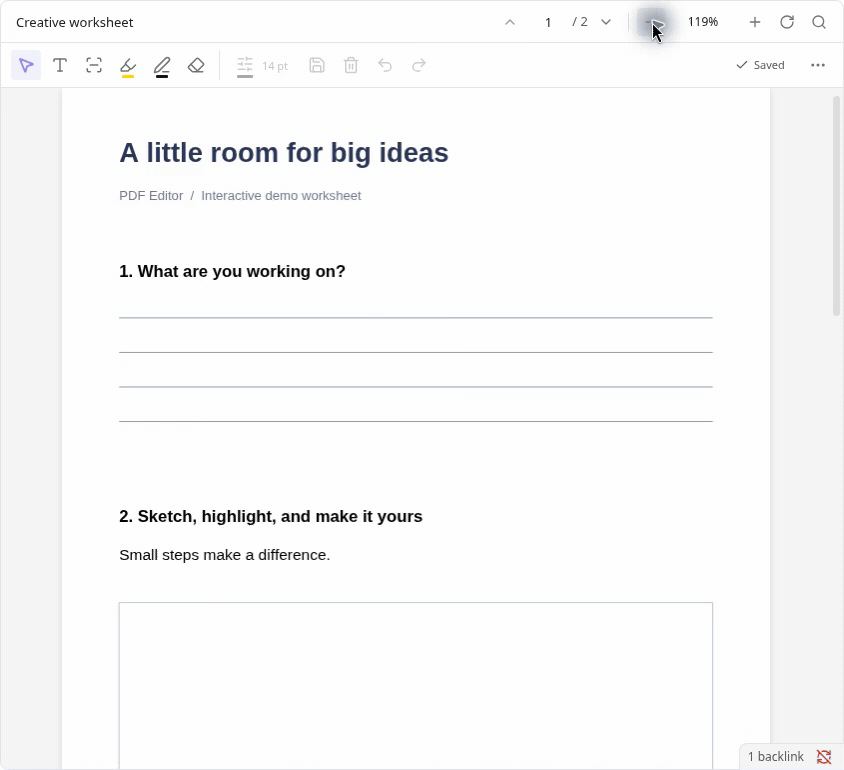This screenshot has height=770, width=844.
Task: Click the heading A little room for big ideas
Action: 284,153
